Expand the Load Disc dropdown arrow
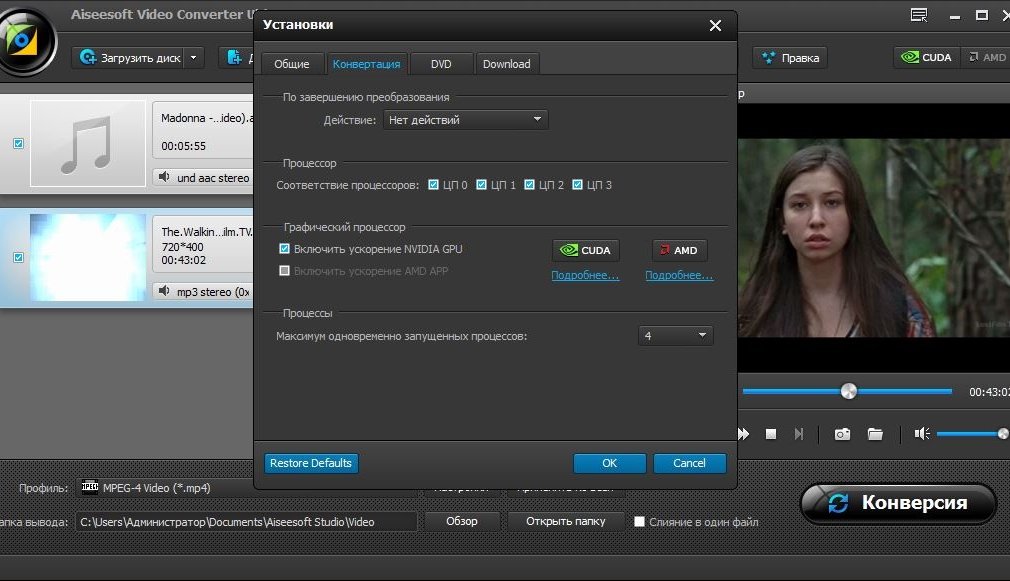Image resolution: width=1010 pixels, height=581 pixels. [193, 58]
